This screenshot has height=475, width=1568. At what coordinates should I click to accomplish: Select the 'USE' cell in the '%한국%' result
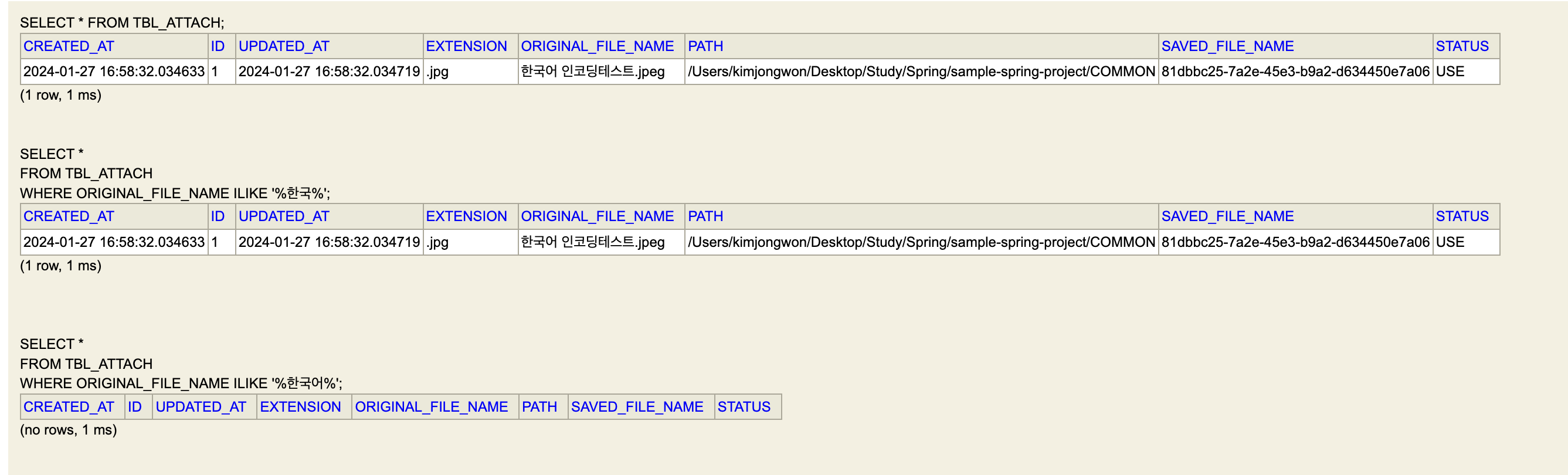[x=1466, y=242]
